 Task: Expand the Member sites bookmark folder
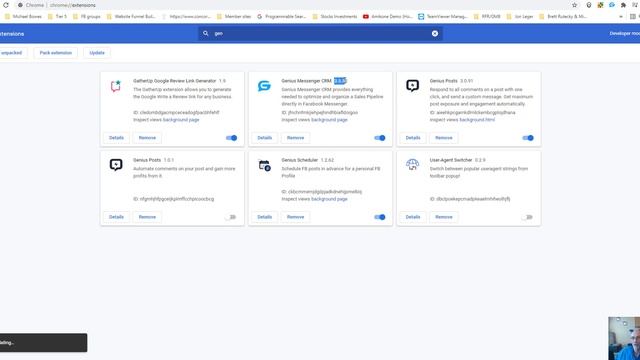point(234,17)
